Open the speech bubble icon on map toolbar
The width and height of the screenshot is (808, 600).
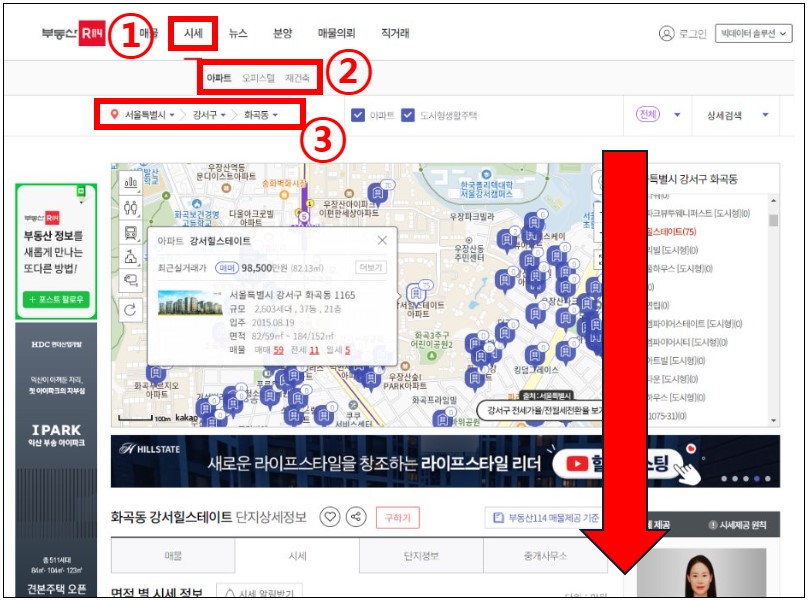[x=131, y=281]
